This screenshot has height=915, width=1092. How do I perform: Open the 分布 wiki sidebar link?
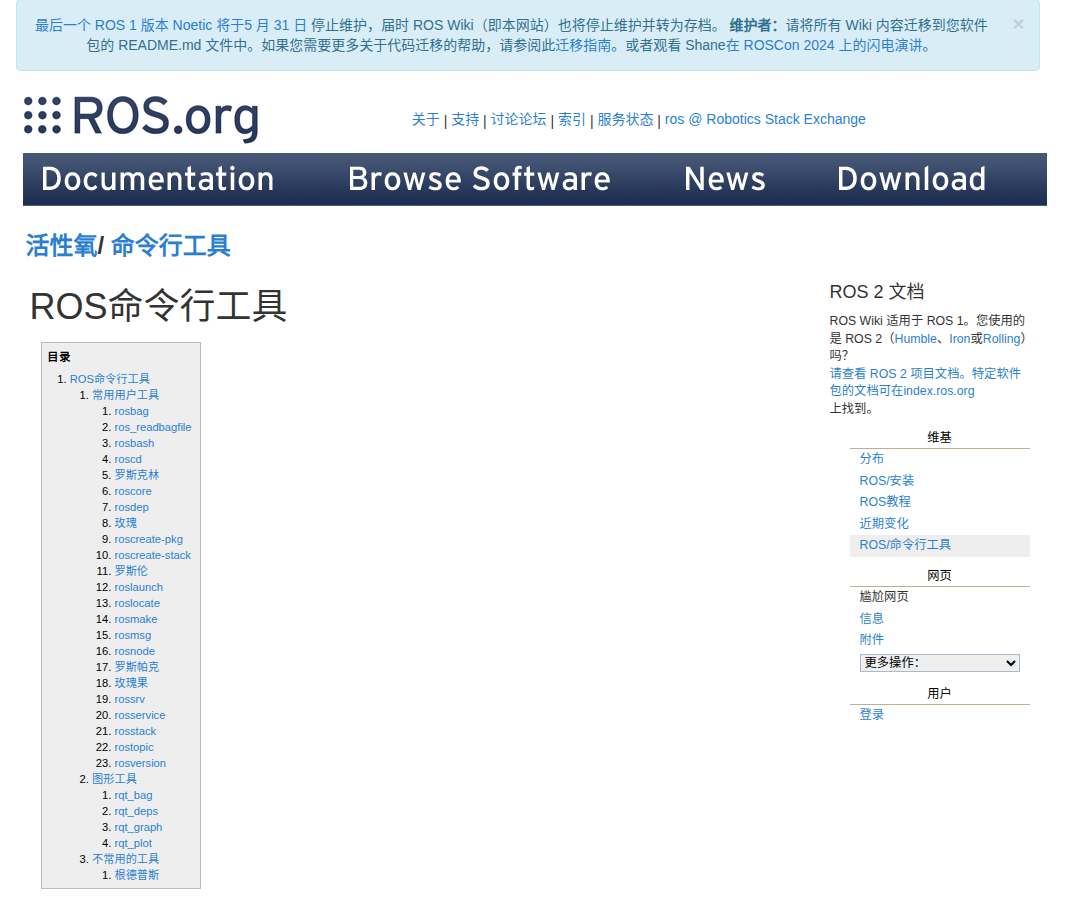(x=871, y=458)
